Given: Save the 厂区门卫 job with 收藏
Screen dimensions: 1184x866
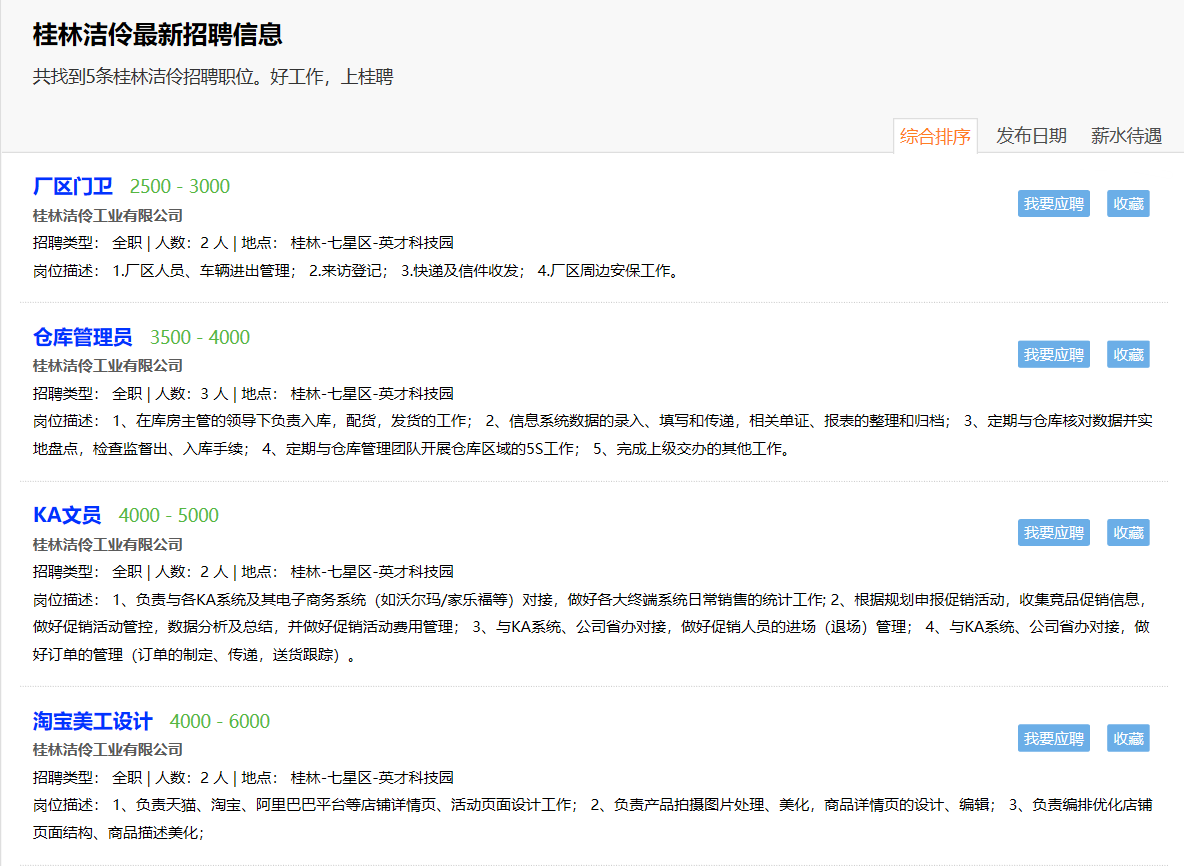Looking at the screenshot, I should pos(1128,204).
